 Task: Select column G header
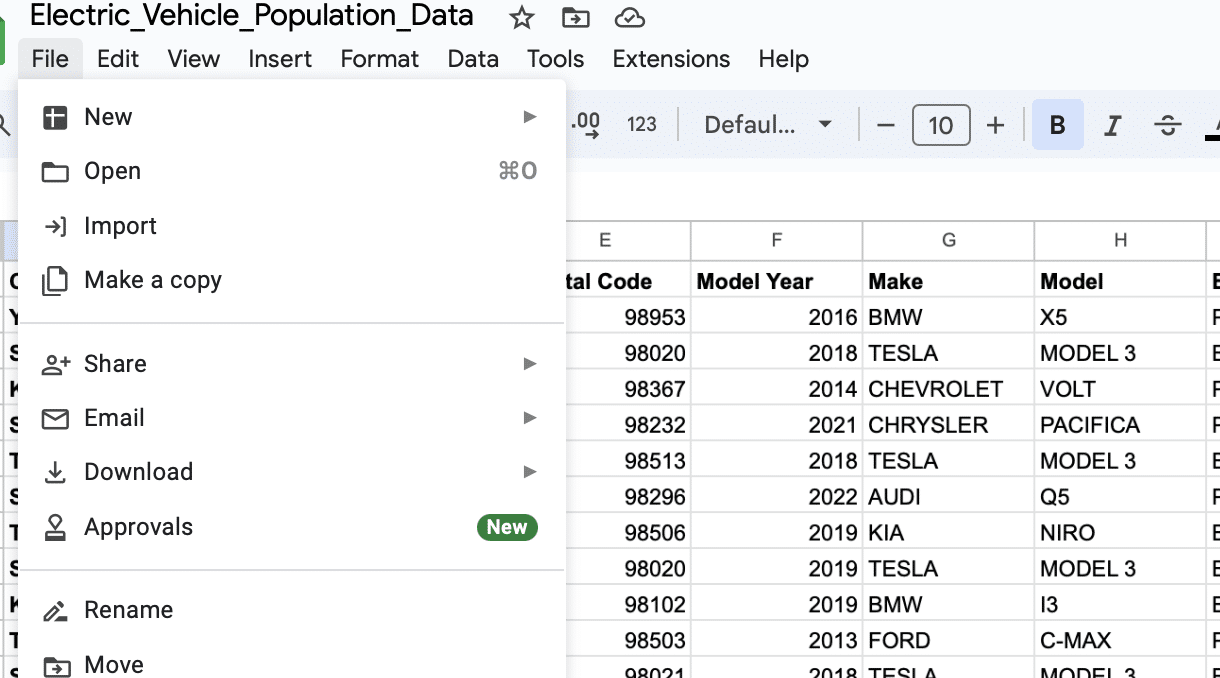pyautogui.click(x=948, y=240)
